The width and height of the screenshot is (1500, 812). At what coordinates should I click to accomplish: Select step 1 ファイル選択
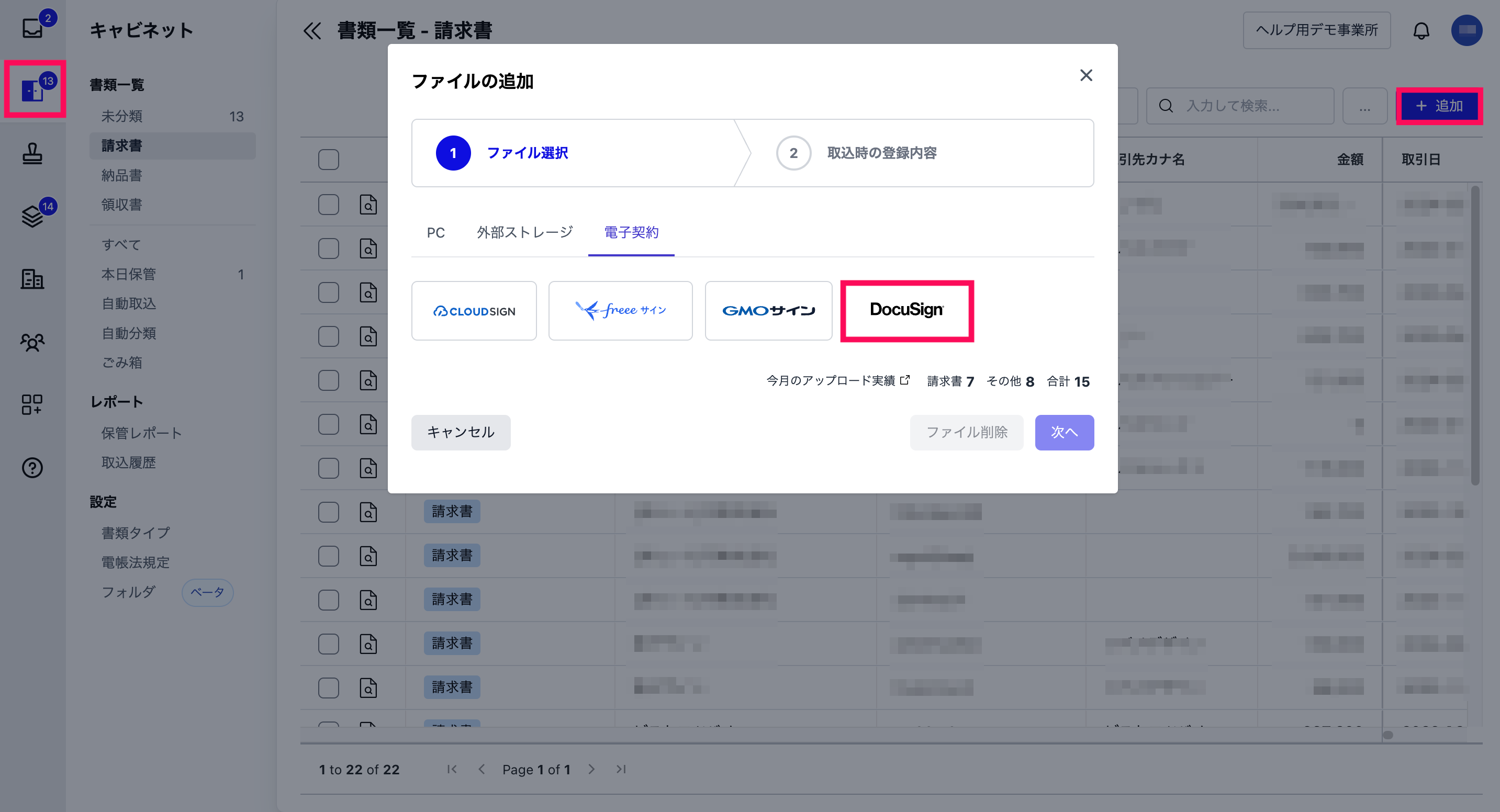point(573,153)
